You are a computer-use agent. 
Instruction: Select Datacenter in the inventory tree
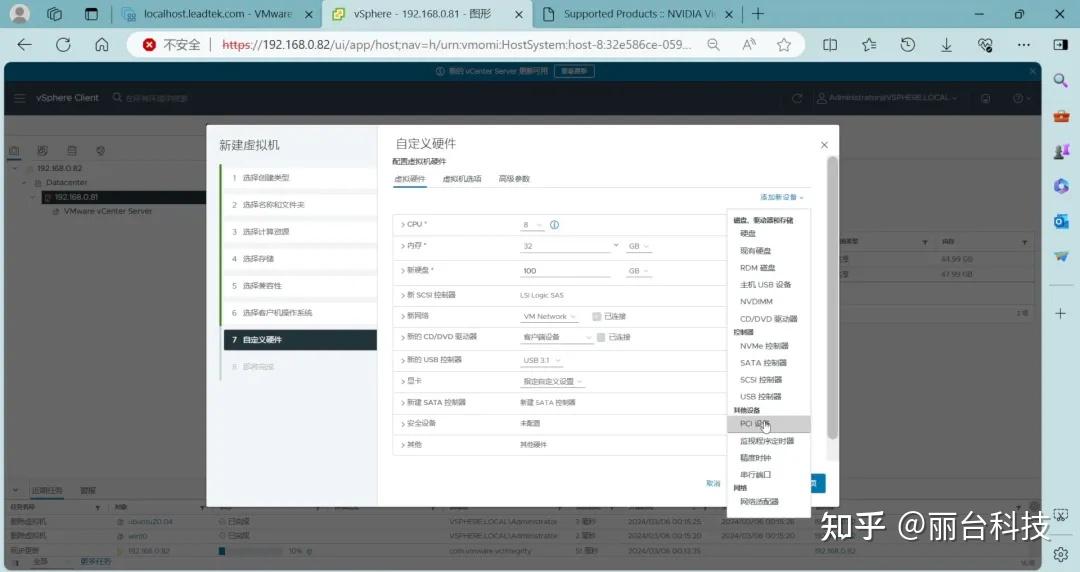(66, 183)
